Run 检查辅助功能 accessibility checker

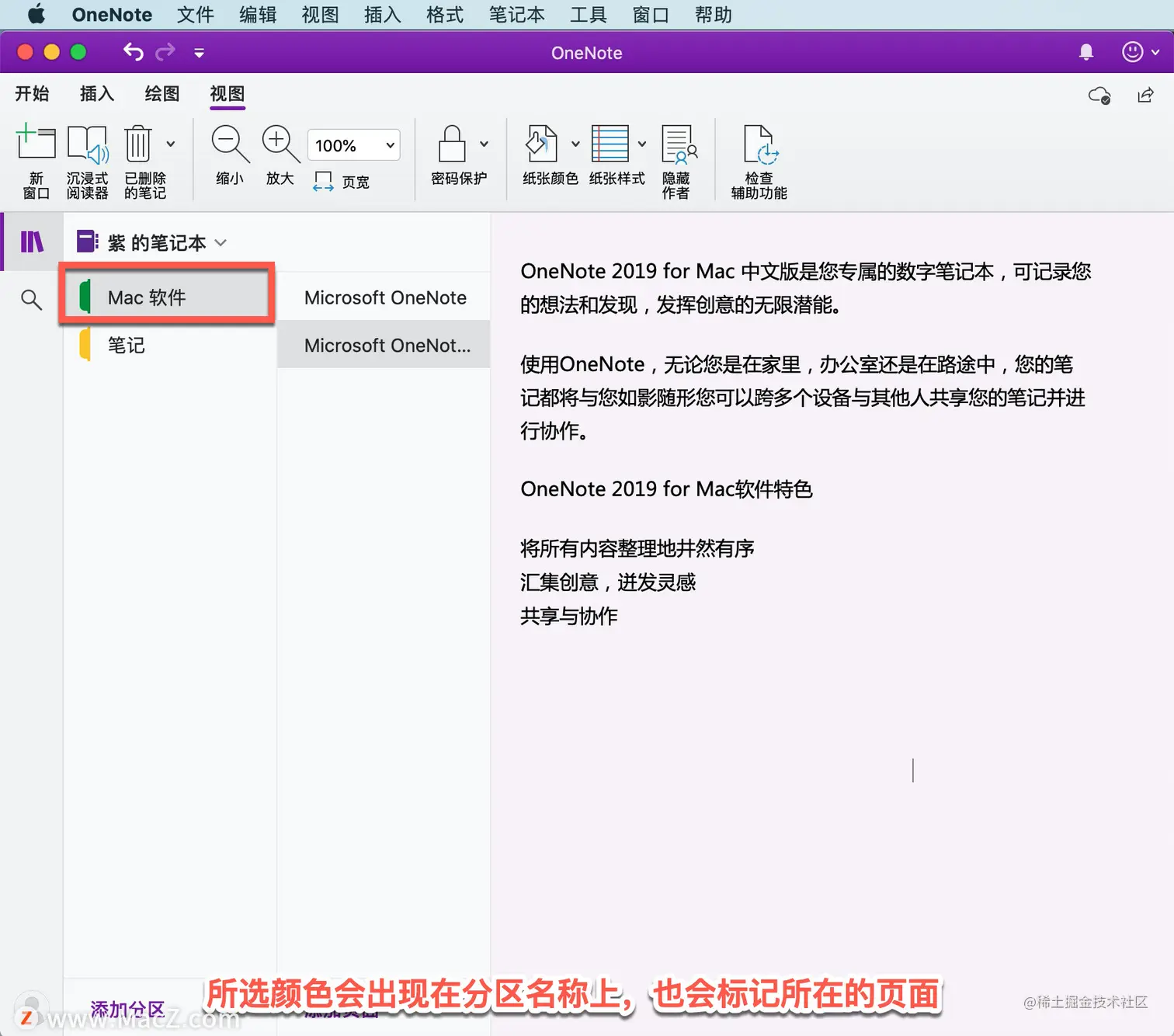pyautogui.click(x=759, y=161)
